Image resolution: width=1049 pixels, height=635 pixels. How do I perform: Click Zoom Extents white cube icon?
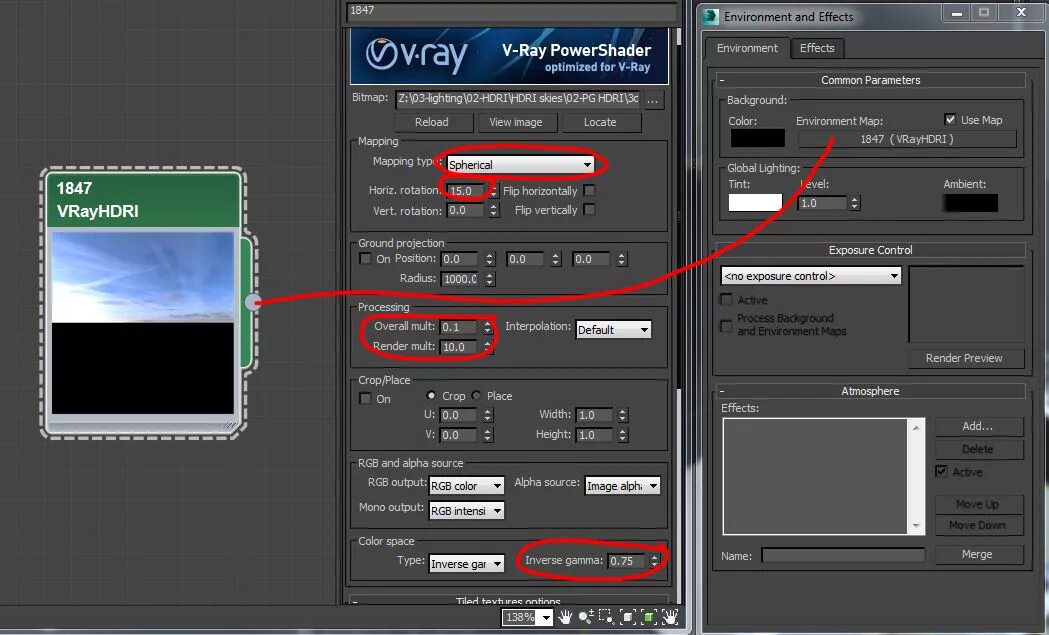pos(628,617)
